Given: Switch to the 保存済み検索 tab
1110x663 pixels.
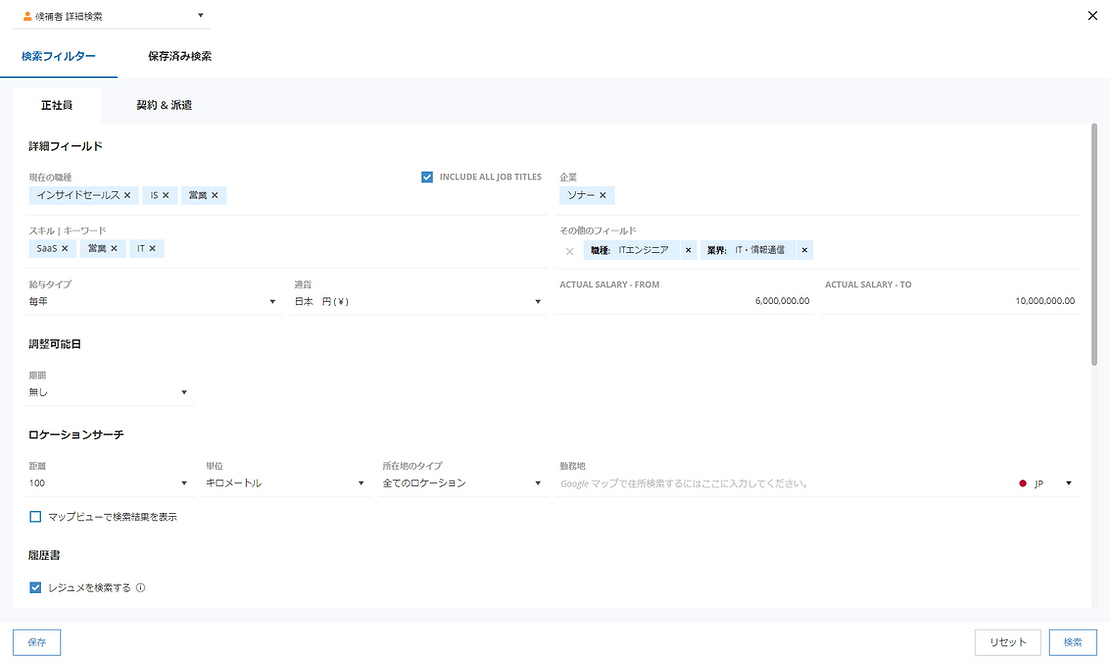Looking at the screenshot, I should coord(179,56).
